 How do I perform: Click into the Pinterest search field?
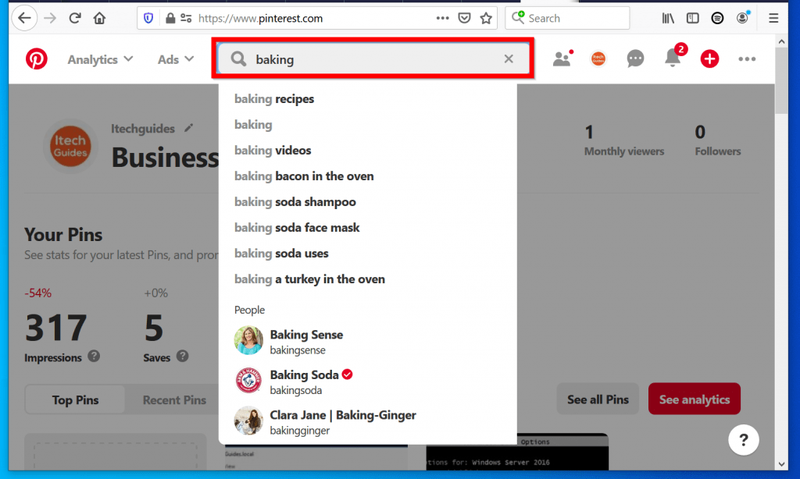click(x=373, y=59)
